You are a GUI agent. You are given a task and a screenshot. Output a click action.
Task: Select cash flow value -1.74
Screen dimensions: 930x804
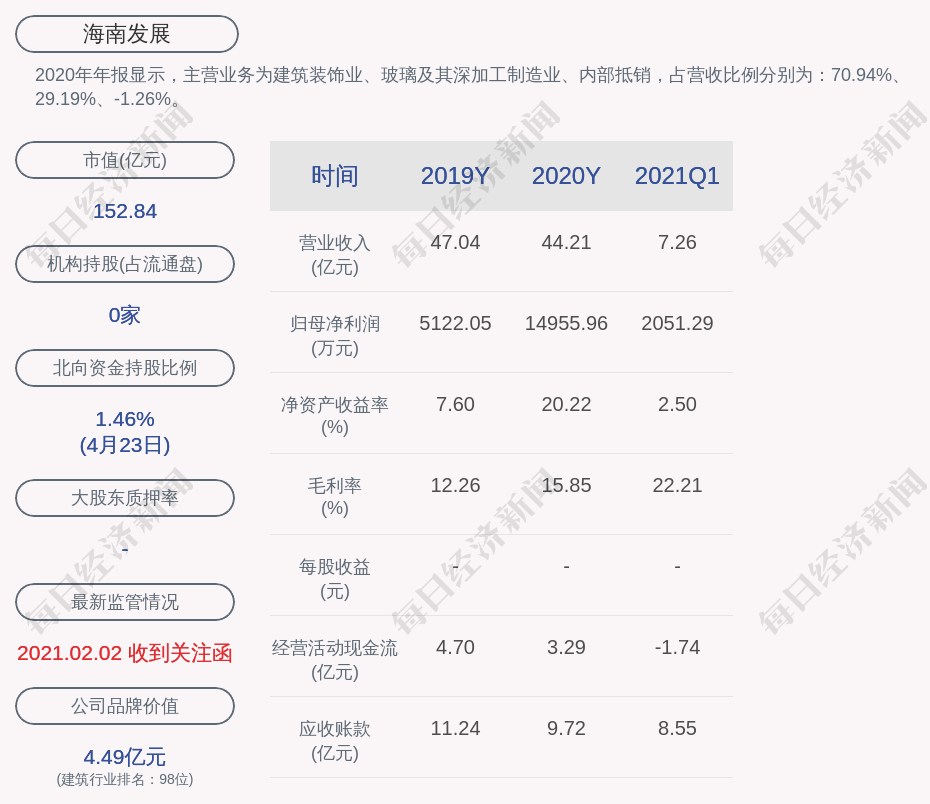click(x=677, y=647)
